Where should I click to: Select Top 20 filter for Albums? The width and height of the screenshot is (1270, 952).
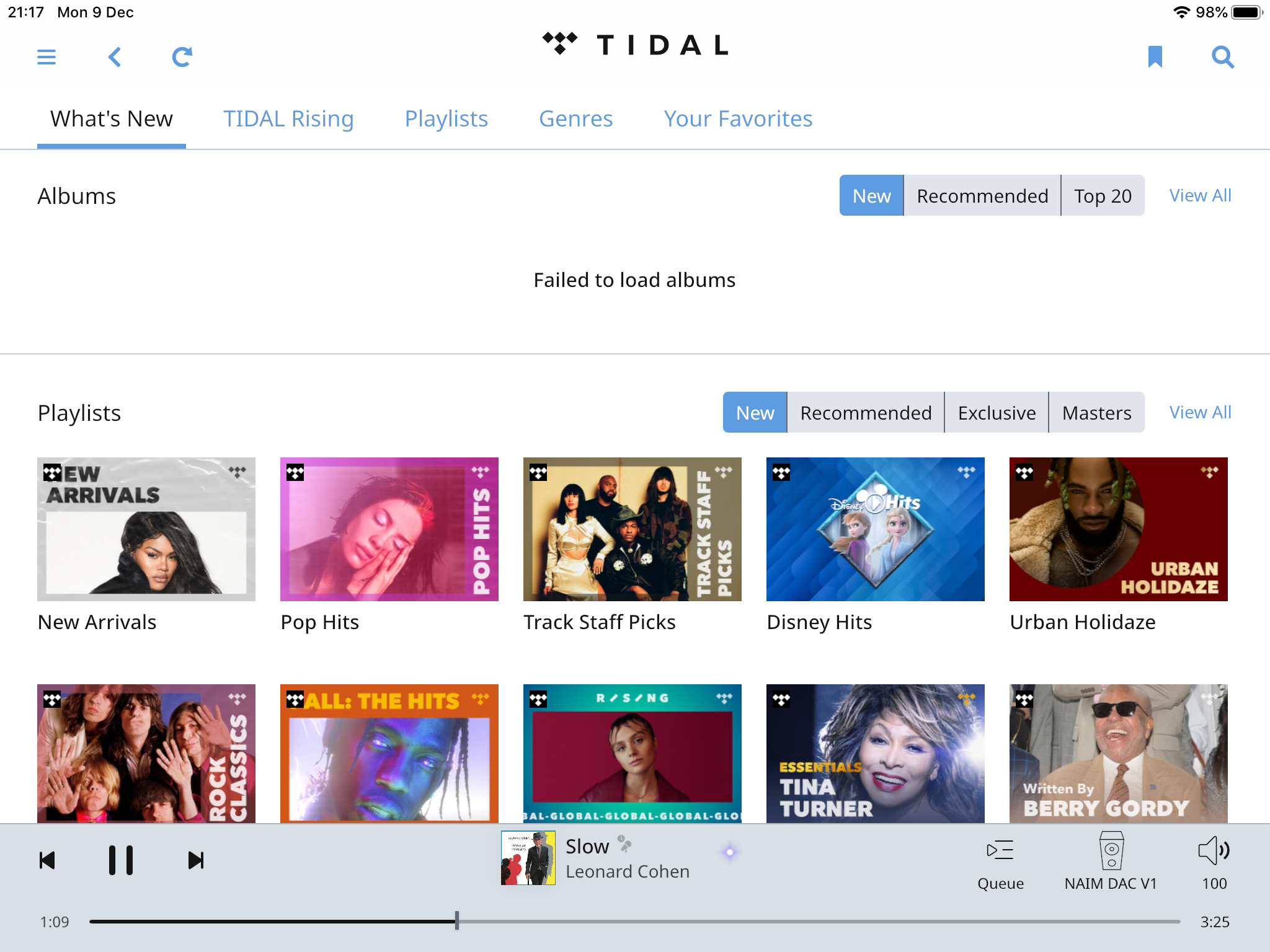1103,195
